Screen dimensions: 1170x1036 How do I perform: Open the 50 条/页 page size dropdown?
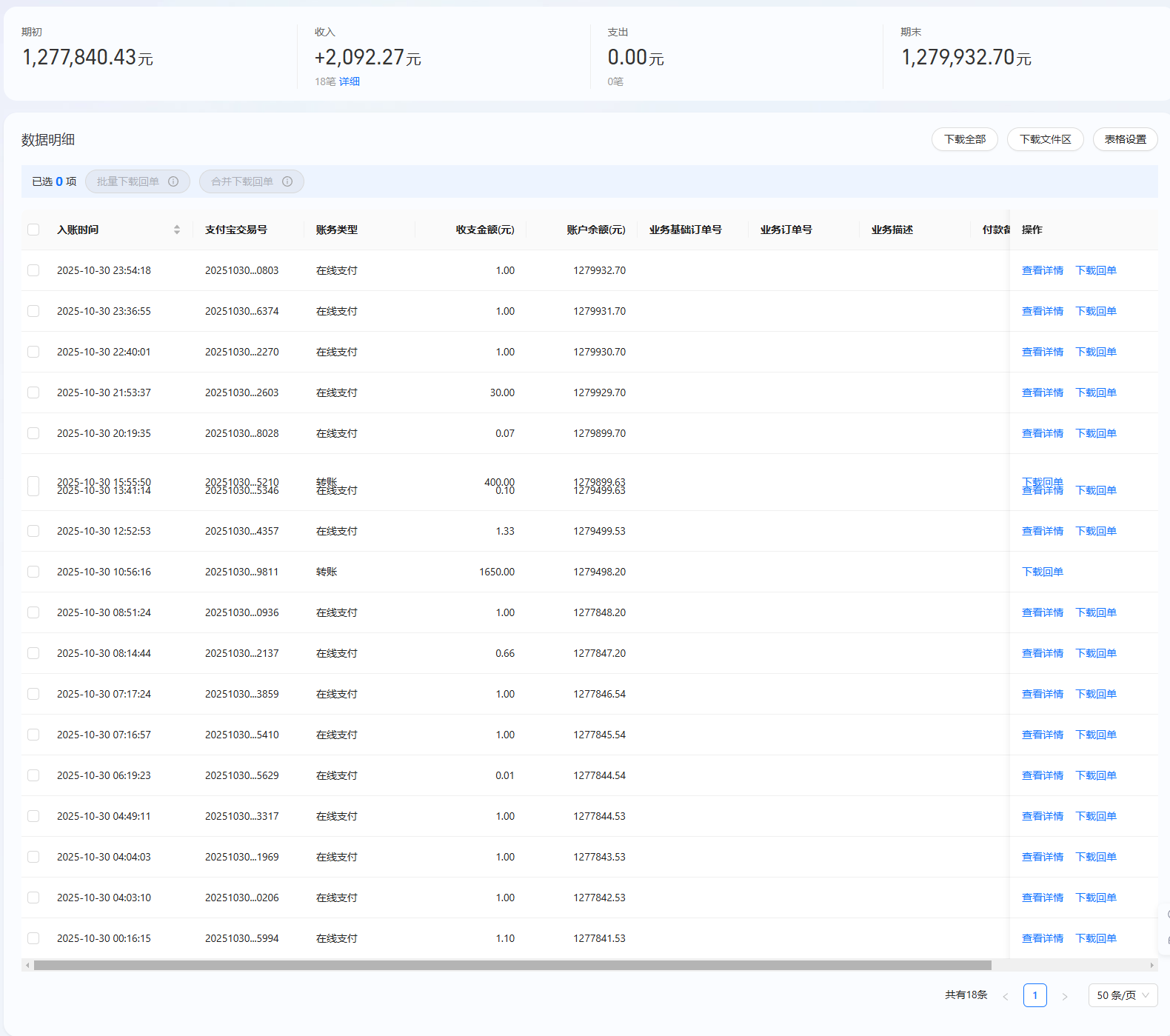(1123, 995)
